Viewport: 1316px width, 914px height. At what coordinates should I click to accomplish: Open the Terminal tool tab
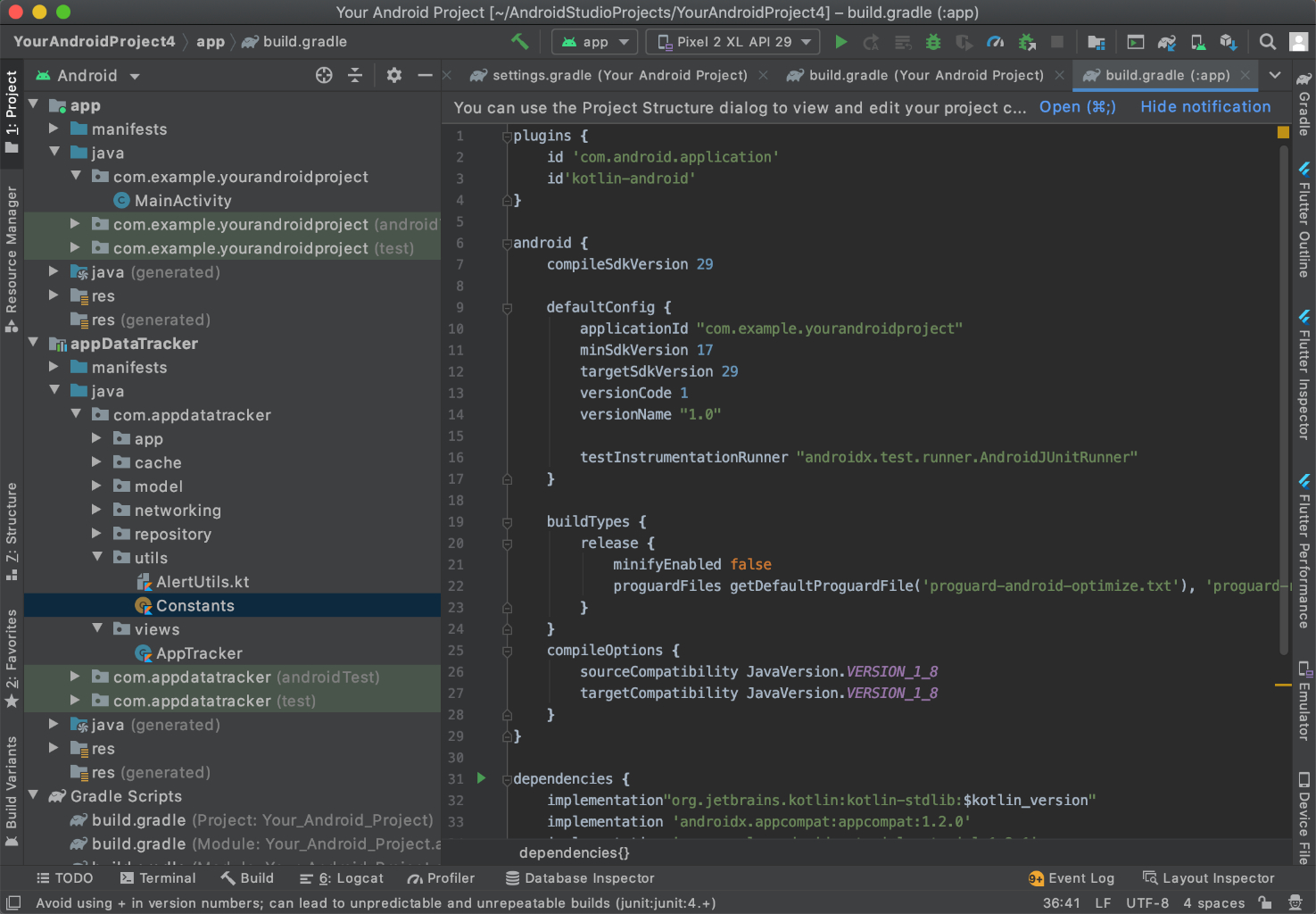point(158,878)
